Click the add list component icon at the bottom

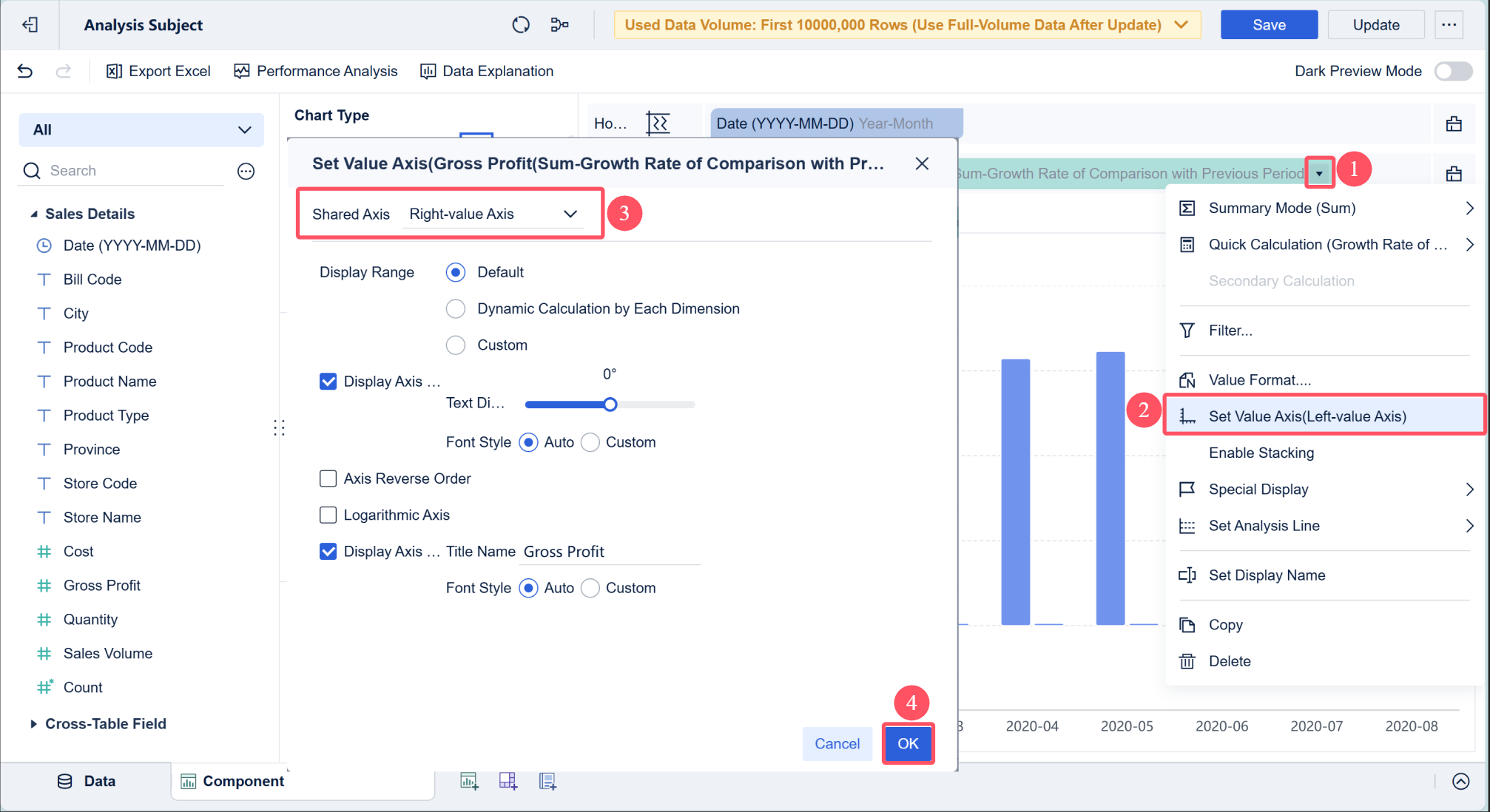(x=547, y=781)
